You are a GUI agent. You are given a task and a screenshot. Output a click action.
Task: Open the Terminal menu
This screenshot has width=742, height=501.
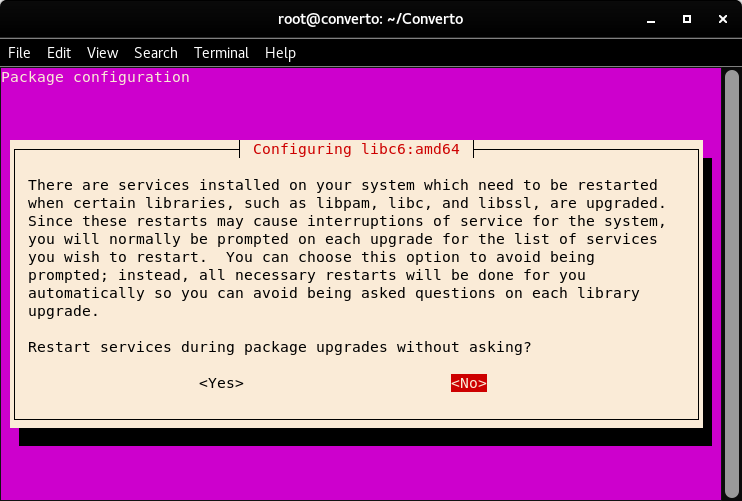[221, 53]
